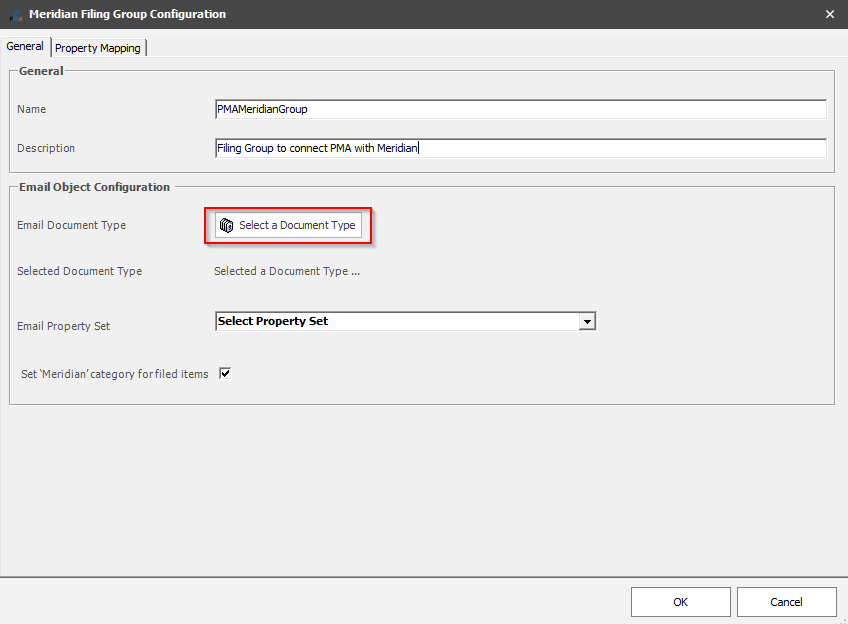
Task: Switch to the General tab
Action: coord(25,47)
